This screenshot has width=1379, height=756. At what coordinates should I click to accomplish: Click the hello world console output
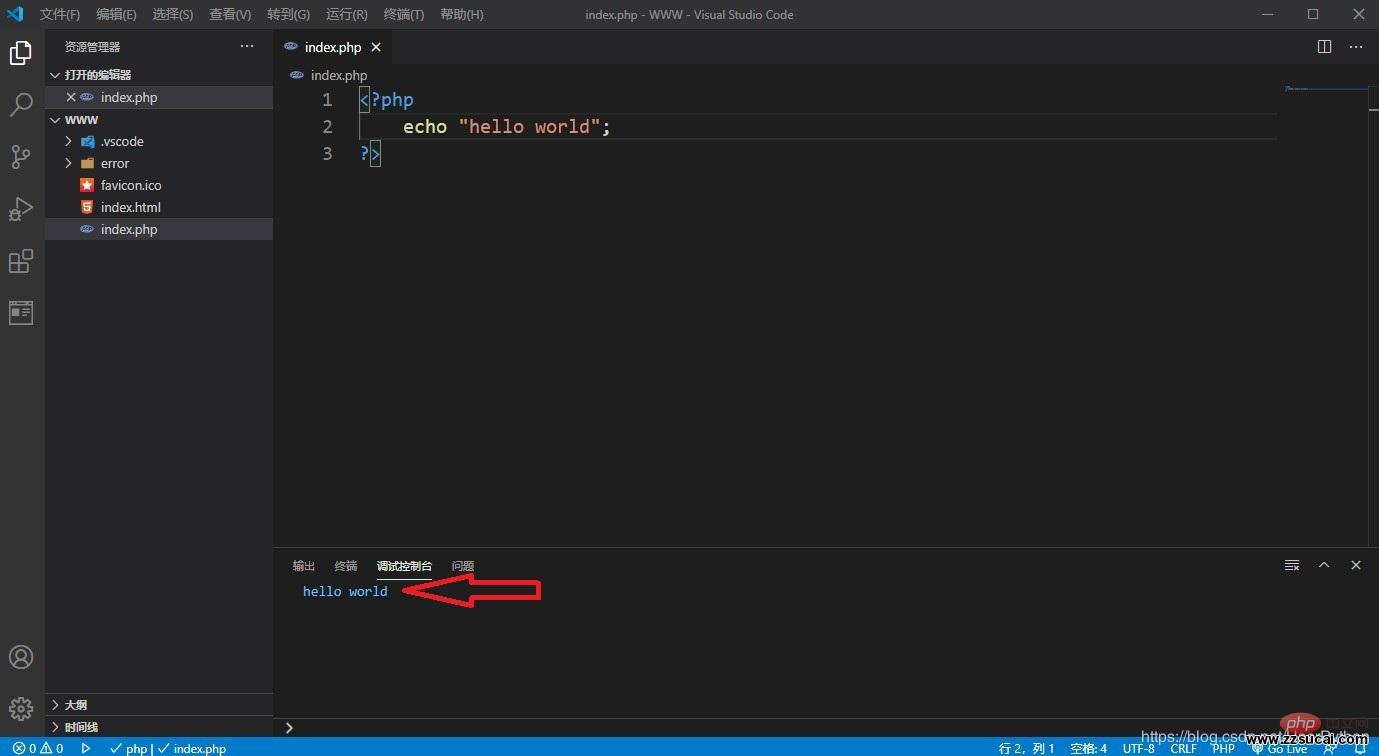pyautogui.click(x=345, y=591)
